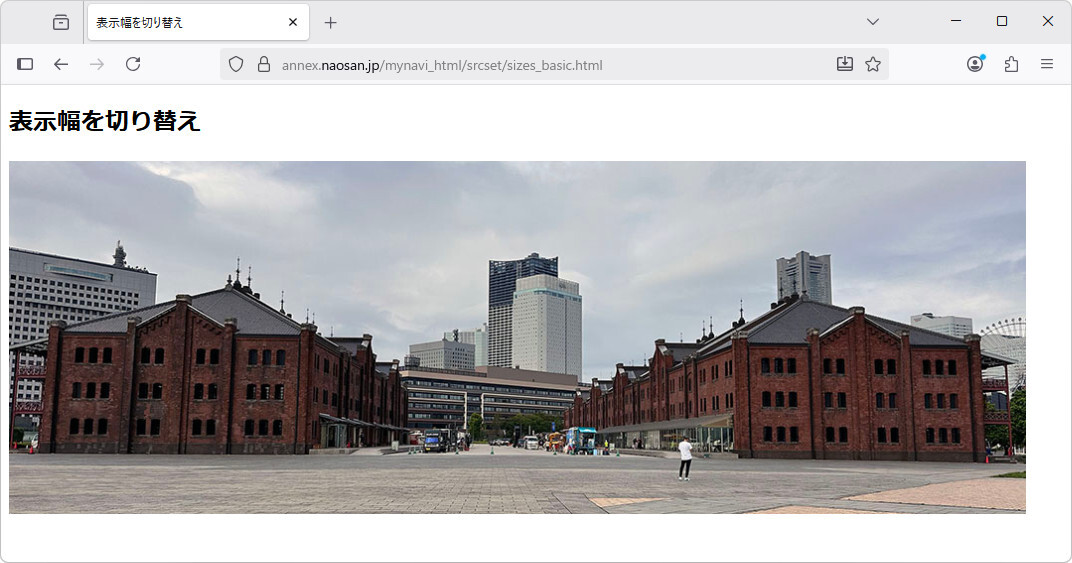Bookmark this page with the star

tap(873, 64)
